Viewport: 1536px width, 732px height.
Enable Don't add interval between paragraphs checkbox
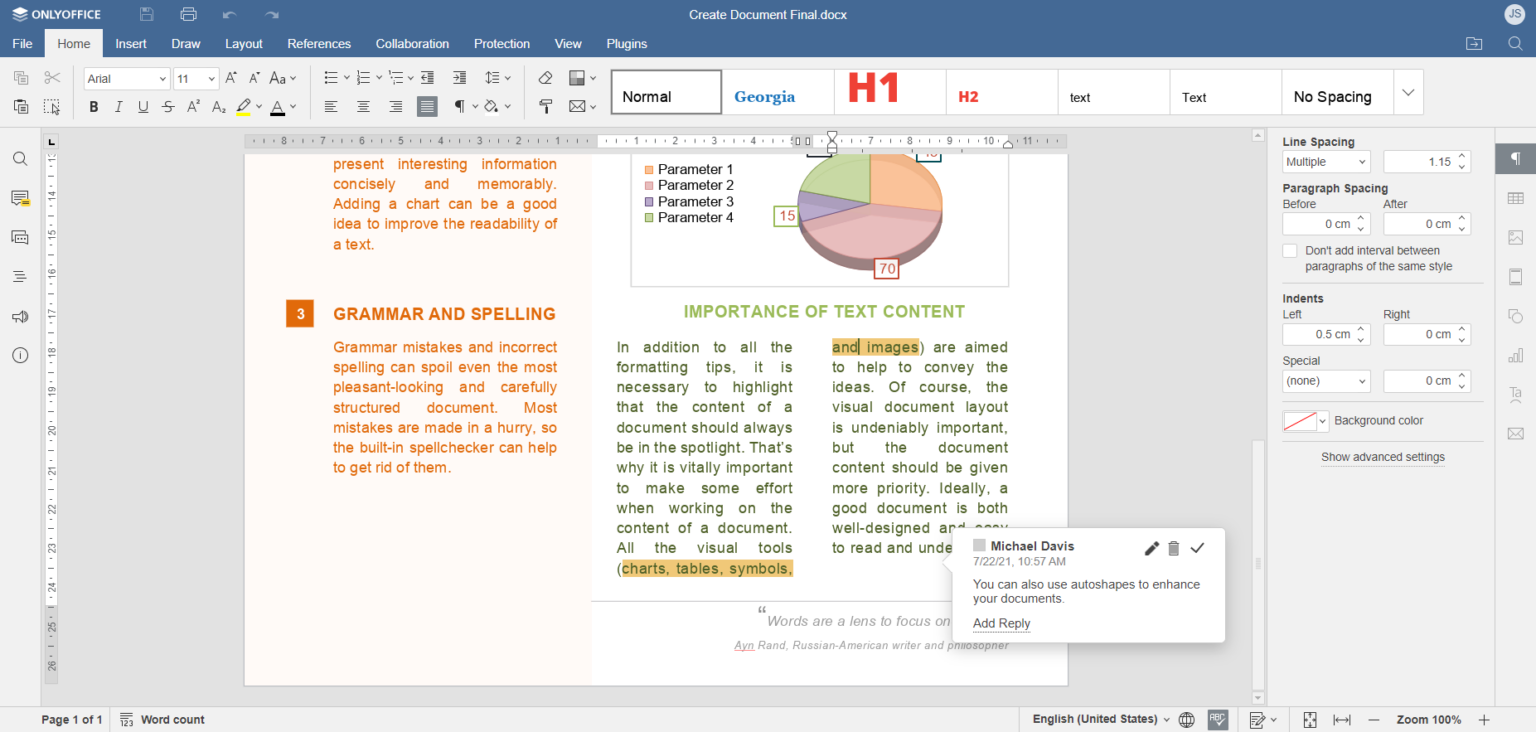(1290, 250)
